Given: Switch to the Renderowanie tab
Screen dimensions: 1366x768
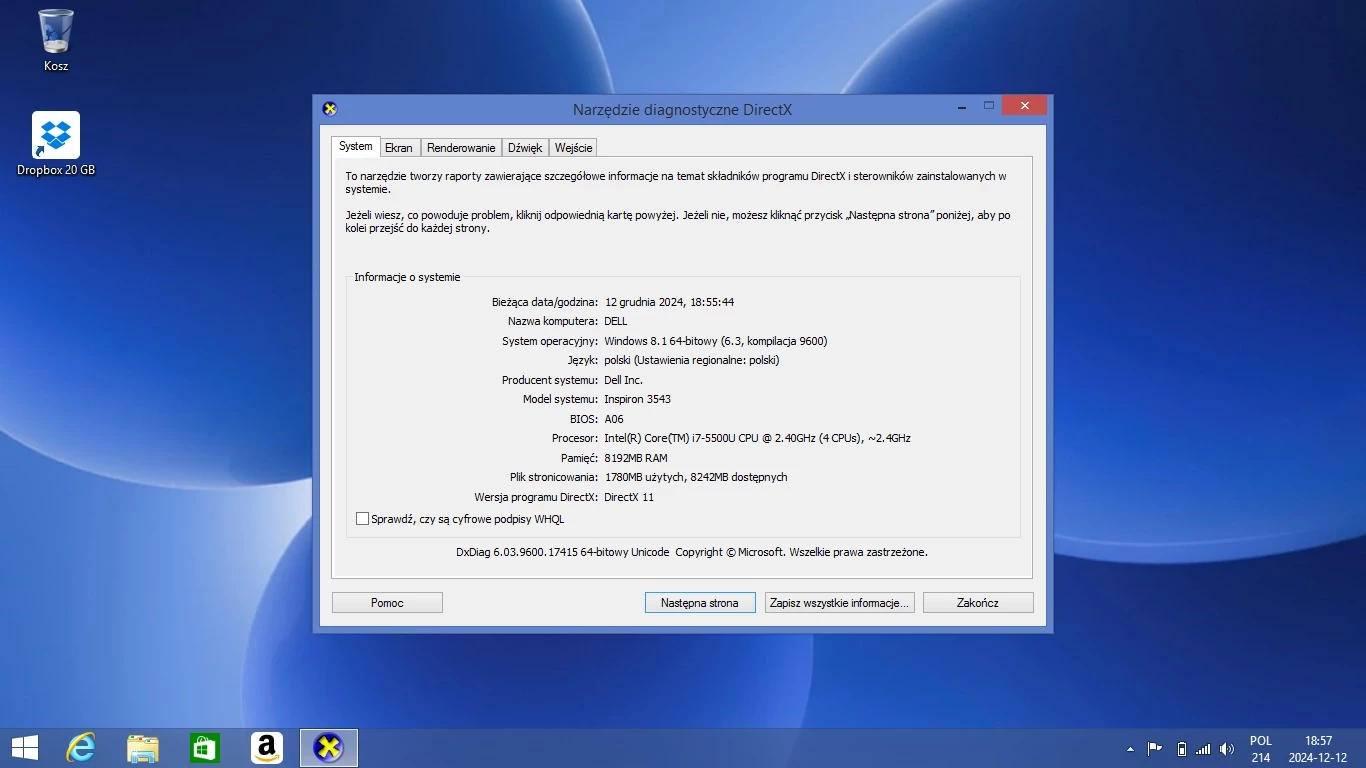Looking at the screenshot, I should tap(461, 148).
